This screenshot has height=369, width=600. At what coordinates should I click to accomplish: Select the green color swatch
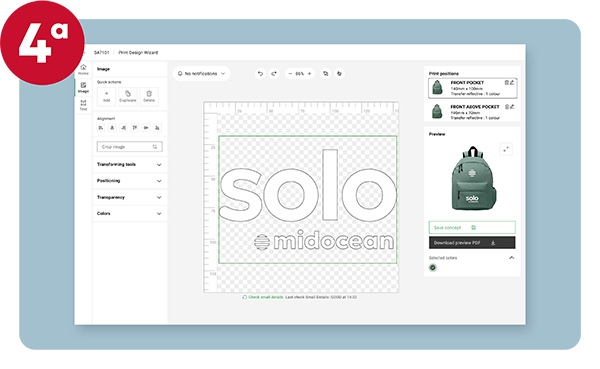click(433, 268)
